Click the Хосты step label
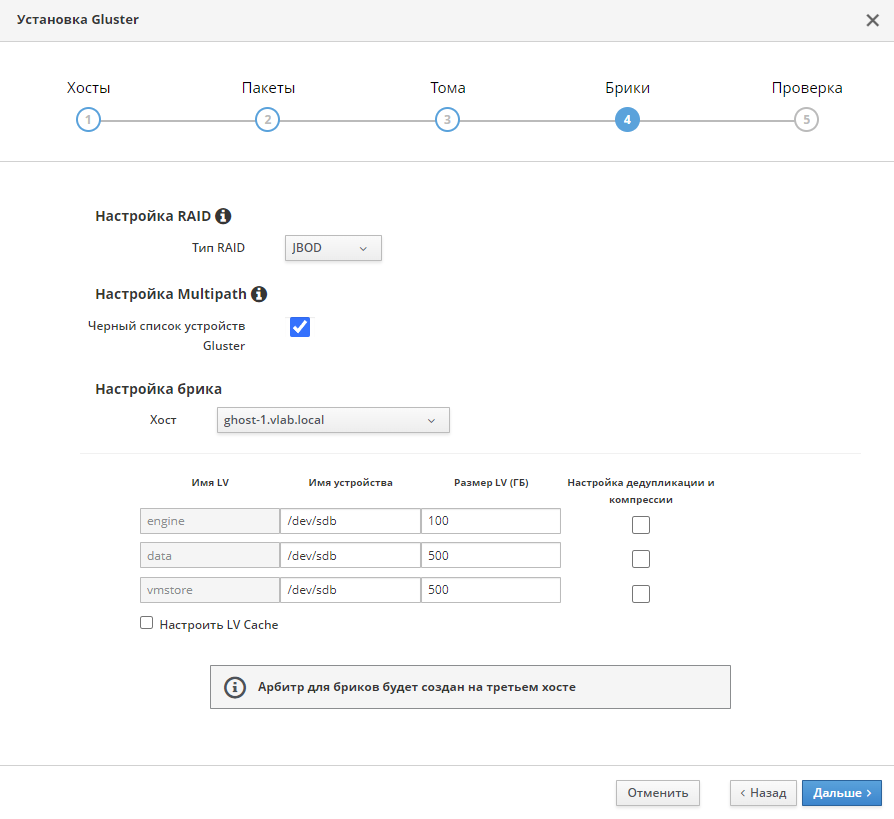 point(88,88)
